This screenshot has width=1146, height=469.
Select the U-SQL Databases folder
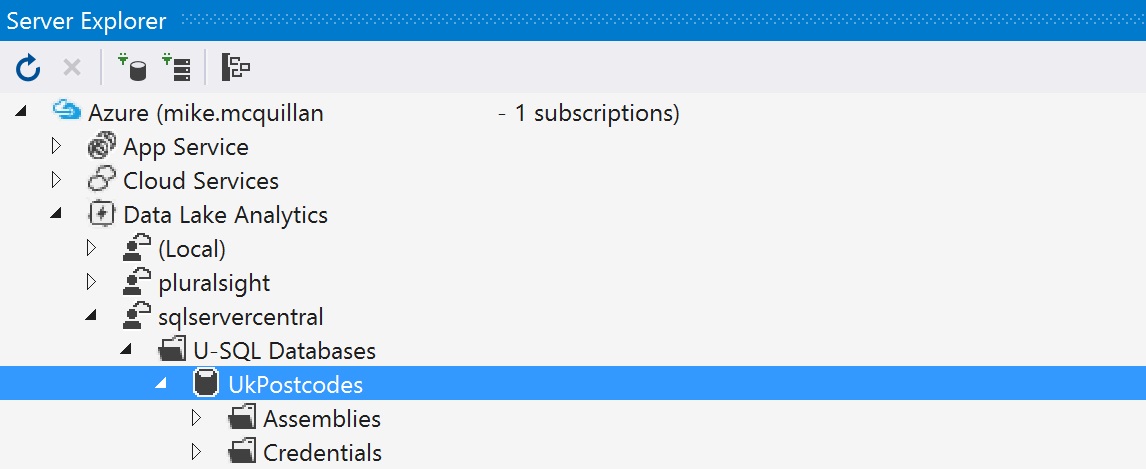pos(284,350)
